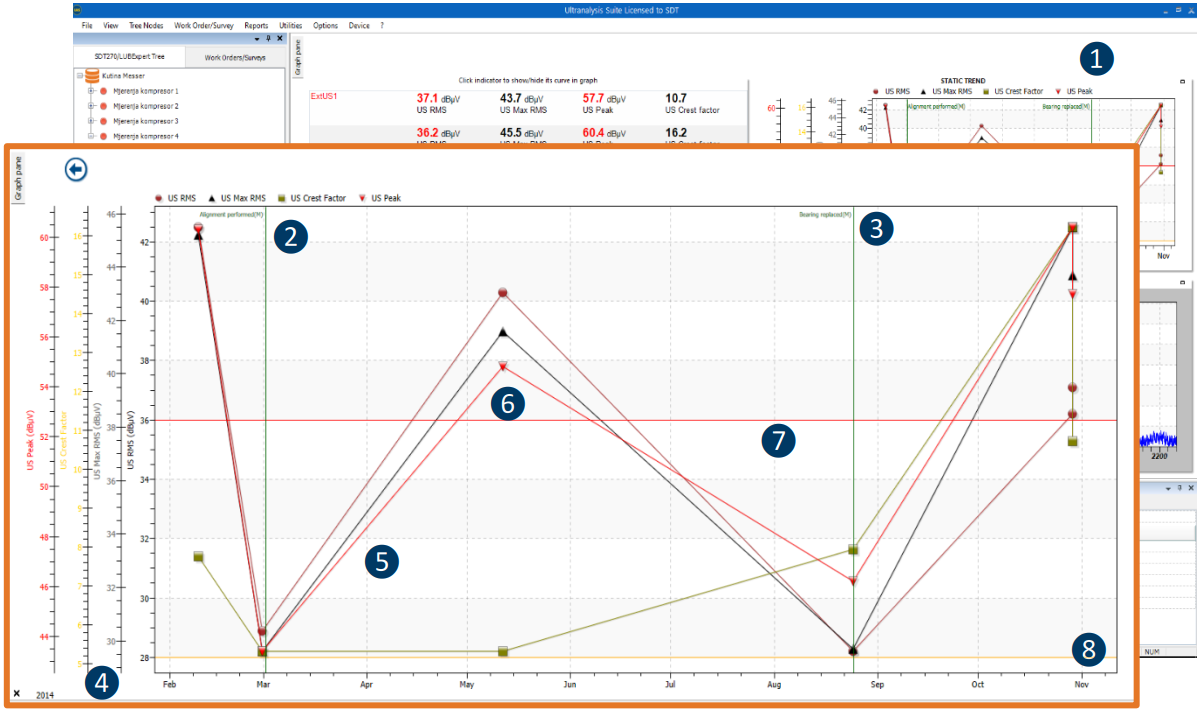
Task: Hide the US Max RMS curve in large legend
Action: click(244, 198)
